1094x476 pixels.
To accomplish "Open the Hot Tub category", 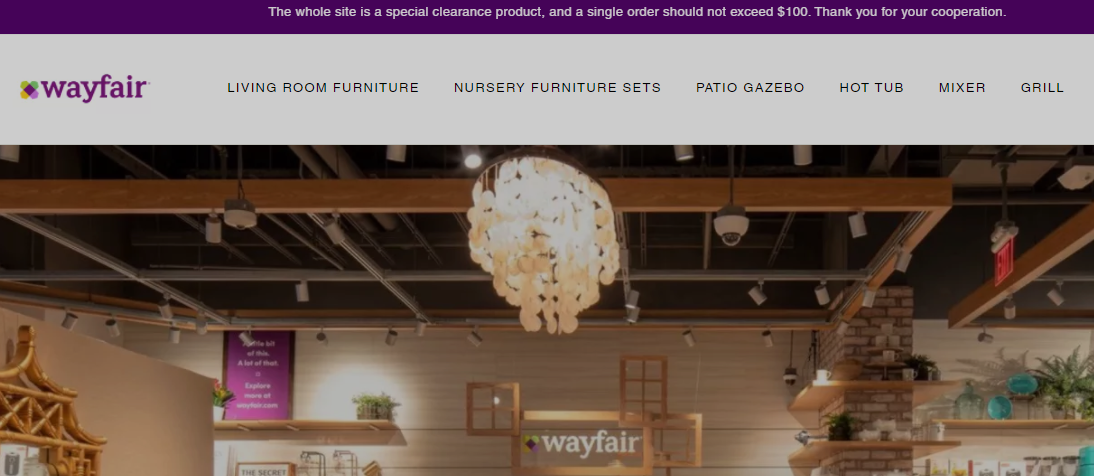I will tap(871, 88).
